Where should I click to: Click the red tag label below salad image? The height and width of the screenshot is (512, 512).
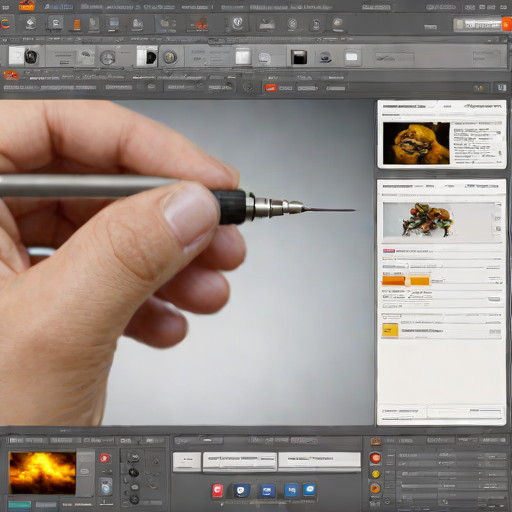[x=389, y=251]
